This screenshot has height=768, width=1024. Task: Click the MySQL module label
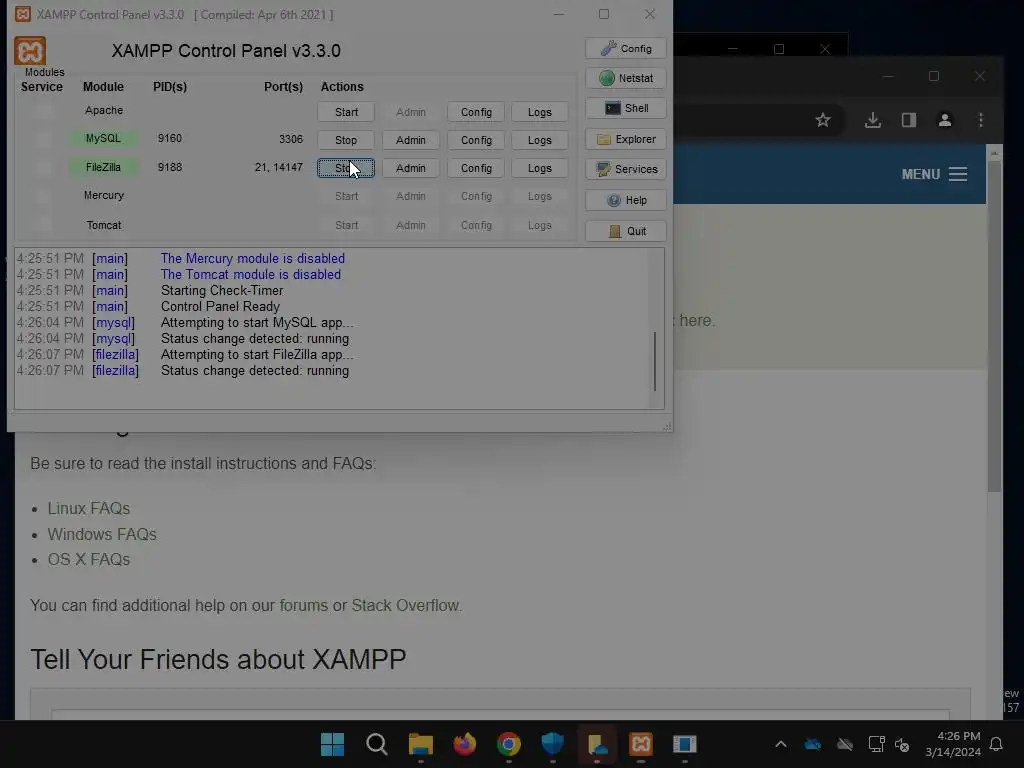click(x=103, y=138)
